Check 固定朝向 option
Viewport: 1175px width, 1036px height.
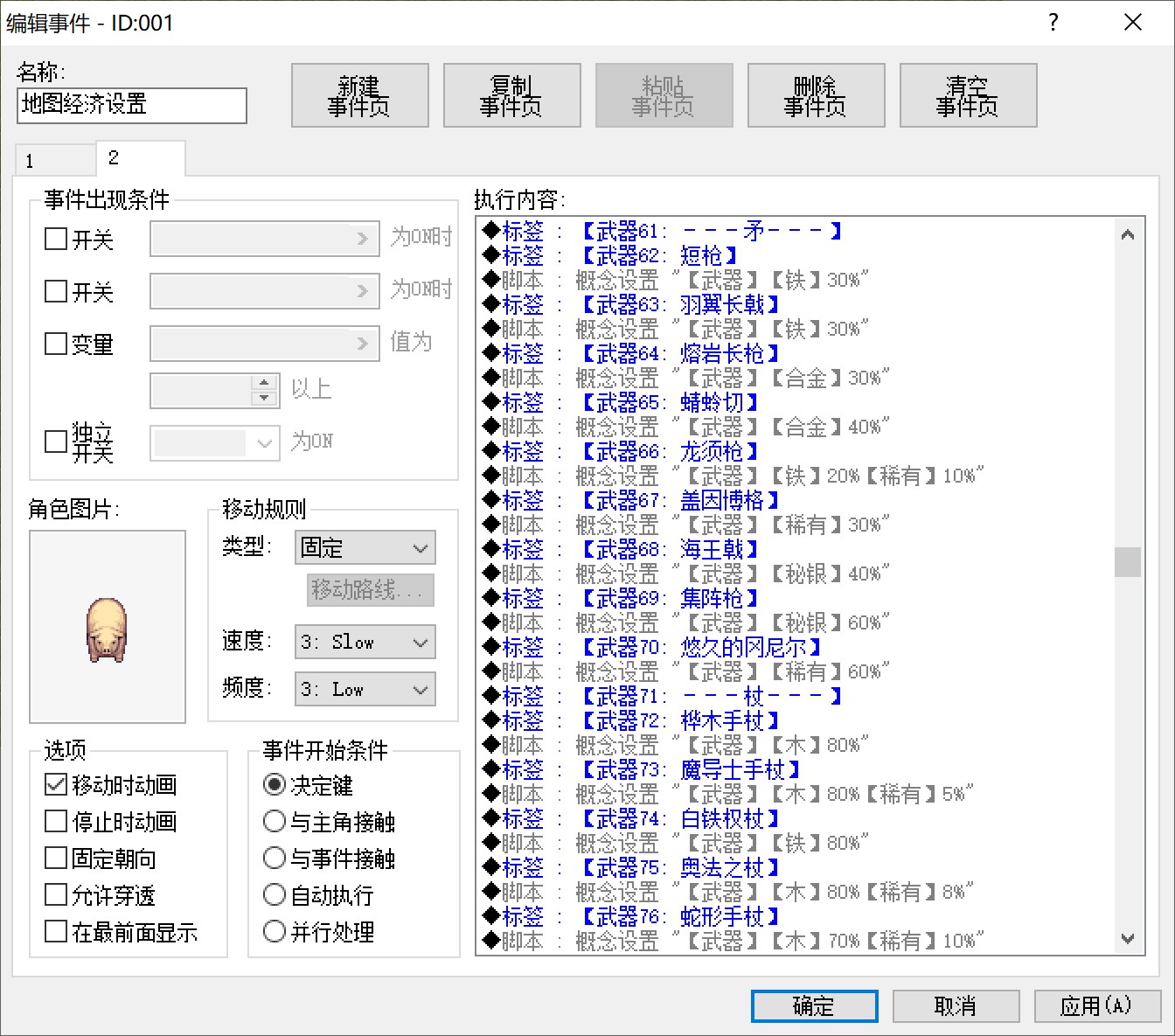point(56,859)
